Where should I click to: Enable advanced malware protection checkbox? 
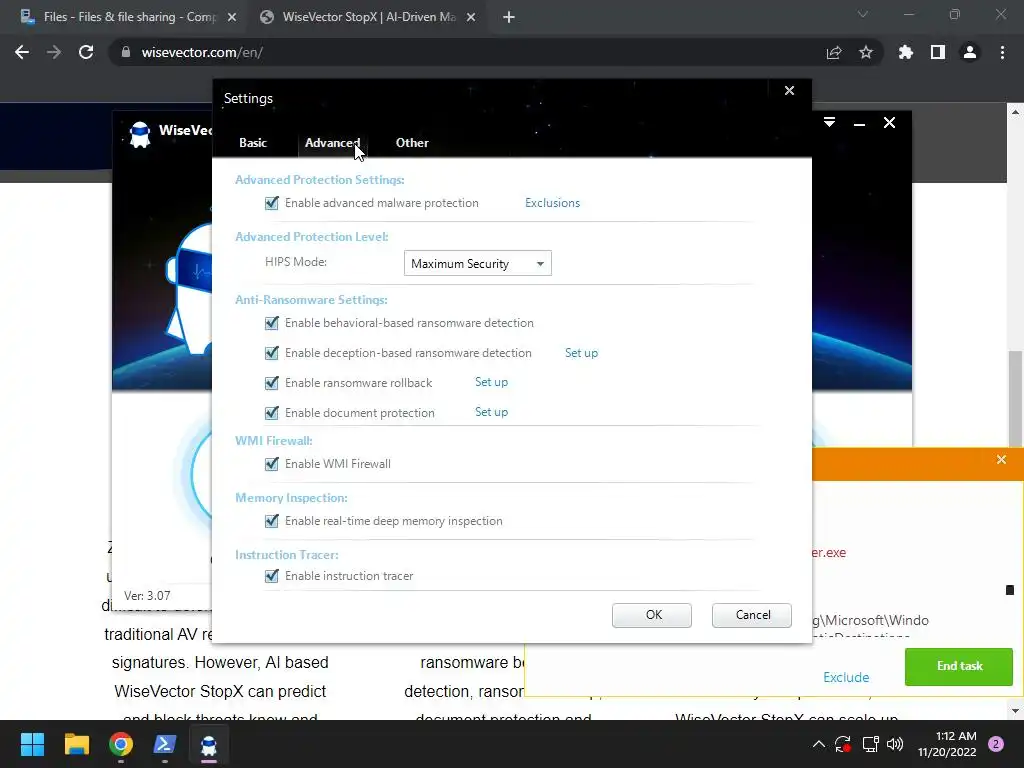272,203
